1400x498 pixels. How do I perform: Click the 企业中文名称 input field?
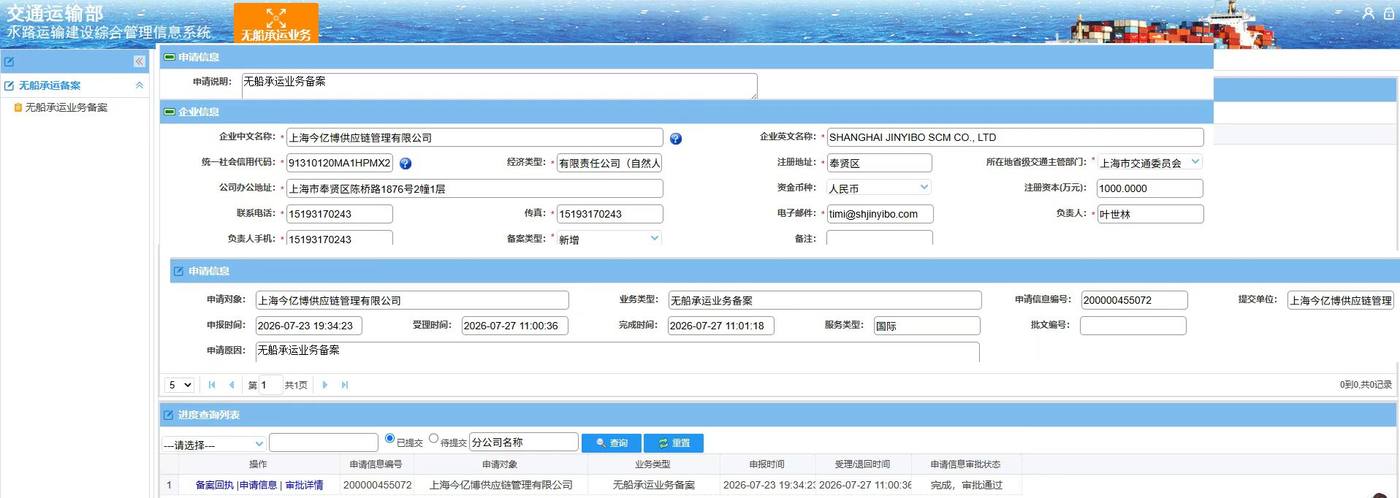pos(475,138)
